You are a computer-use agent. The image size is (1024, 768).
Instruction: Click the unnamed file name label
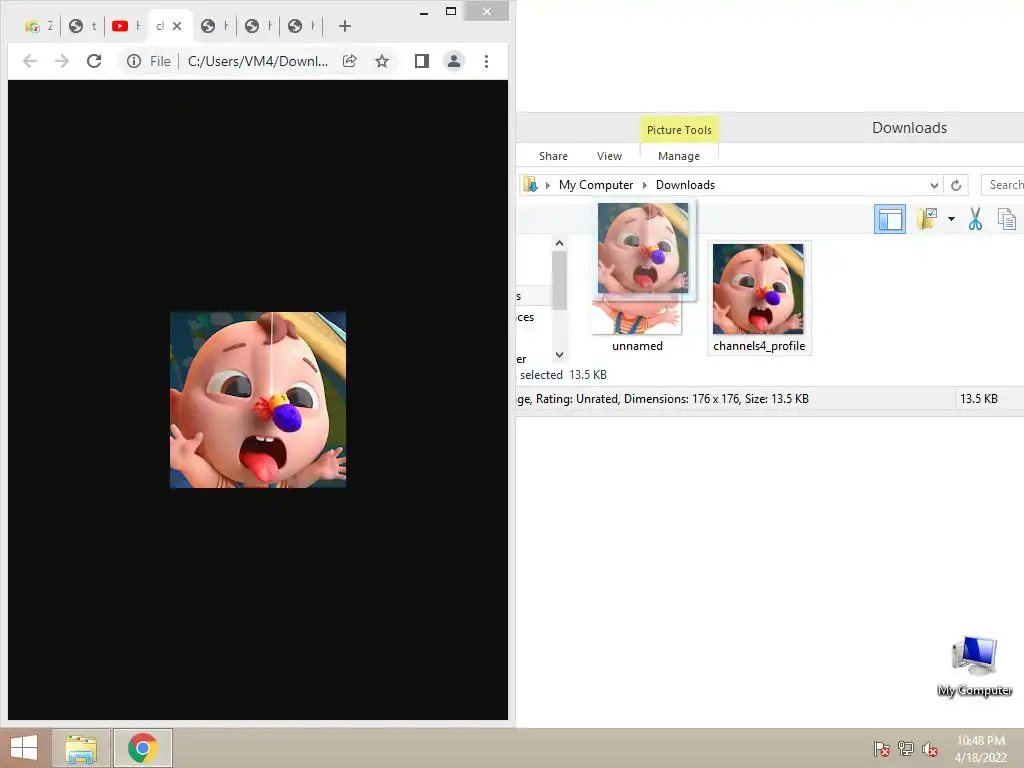(x=637, y=346)
